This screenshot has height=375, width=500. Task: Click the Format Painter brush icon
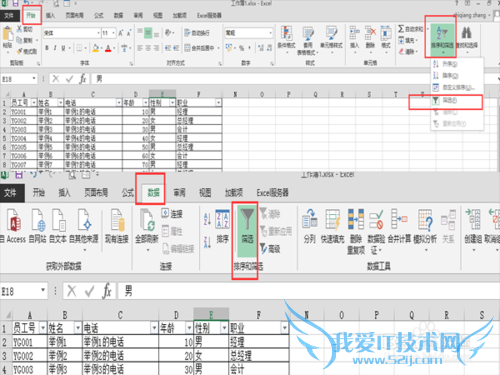[20, 51]
